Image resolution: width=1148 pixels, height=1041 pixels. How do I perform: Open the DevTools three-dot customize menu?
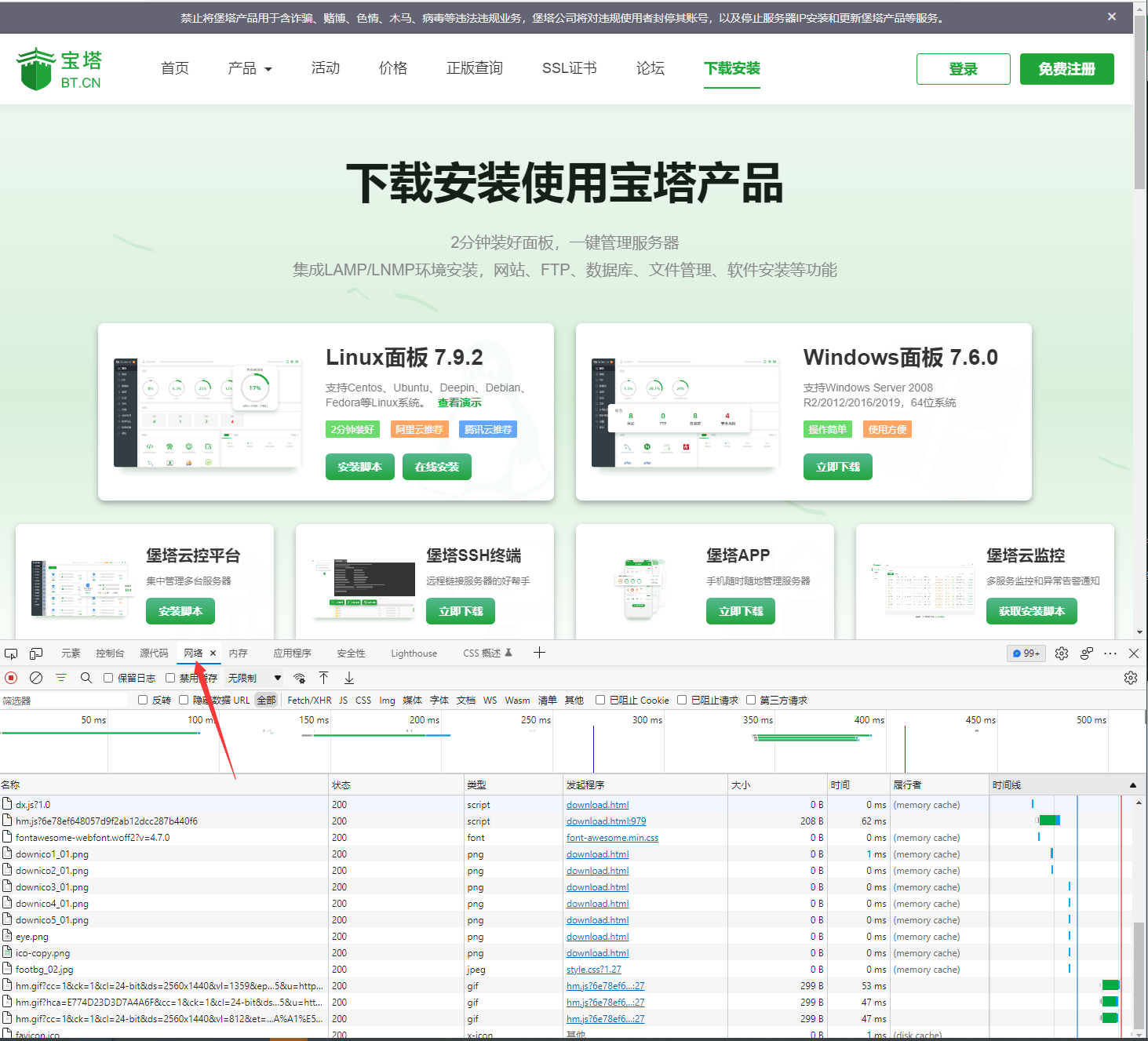coord(1110,653)
